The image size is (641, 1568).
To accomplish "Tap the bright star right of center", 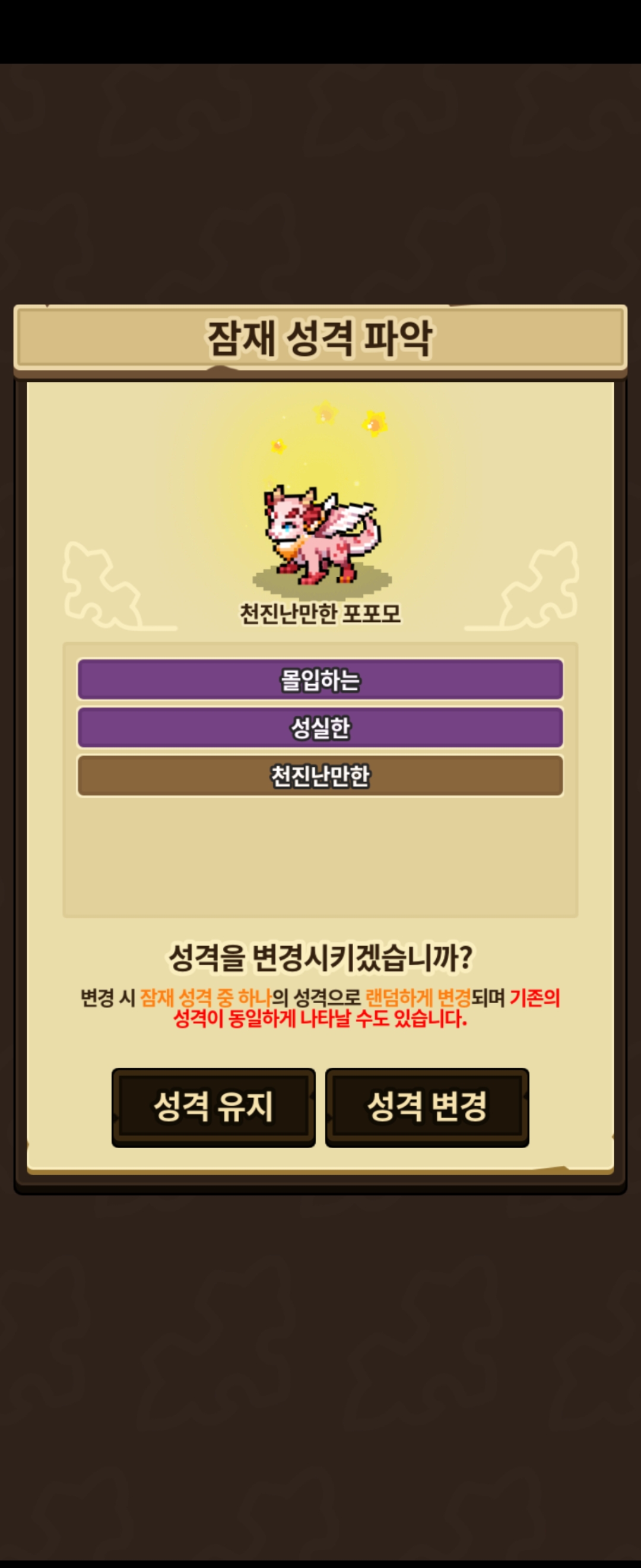I will pyautogui.click(x=375, y=423).
